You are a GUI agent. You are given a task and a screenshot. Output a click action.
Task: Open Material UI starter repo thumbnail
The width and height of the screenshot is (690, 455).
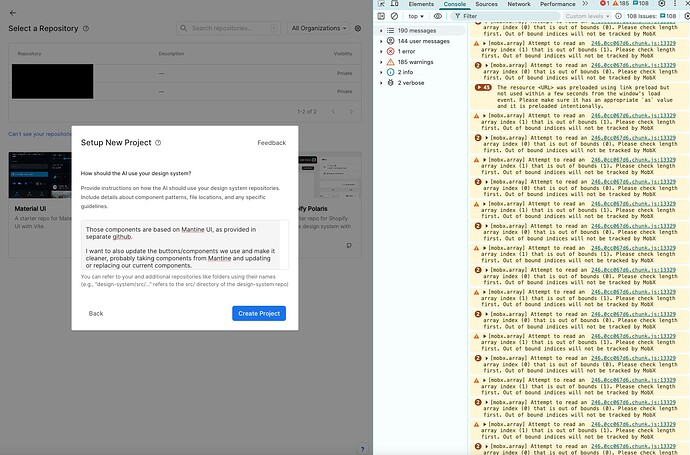pyautogui.click(x=40, y=176)
